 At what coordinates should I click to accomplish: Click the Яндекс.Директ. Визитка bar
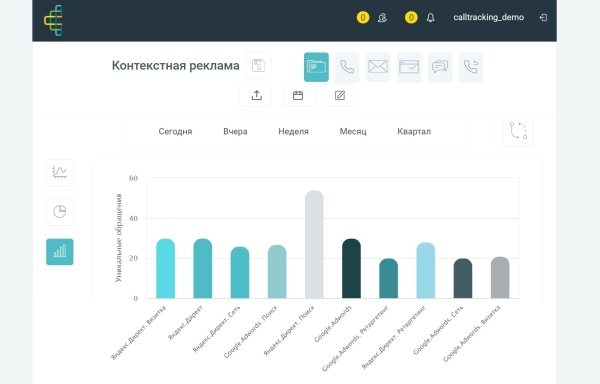tap(166, 268)
